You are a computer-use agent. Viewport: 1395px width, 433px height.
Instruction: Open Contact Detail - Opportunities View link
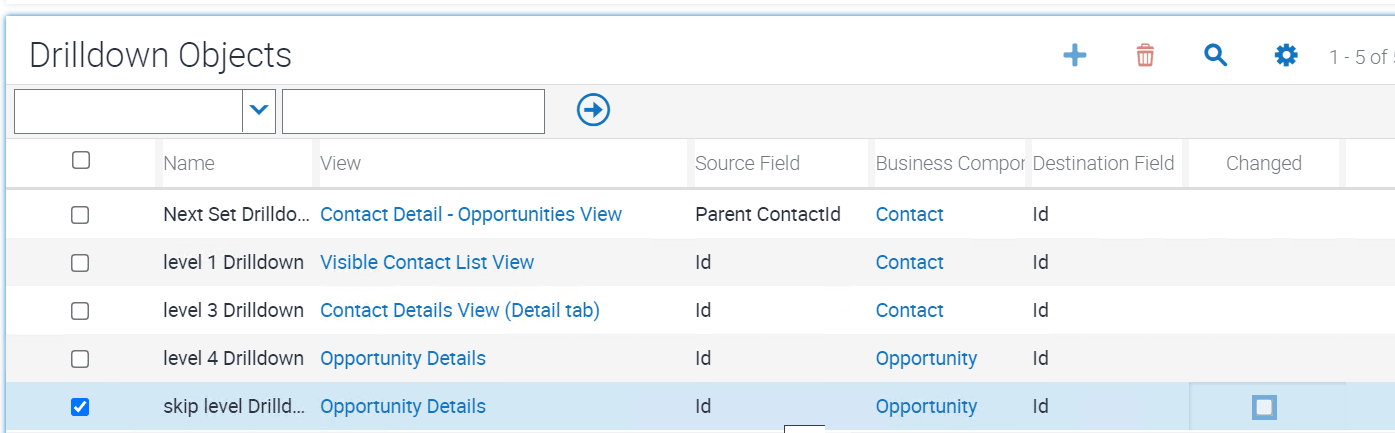point(471,215)
